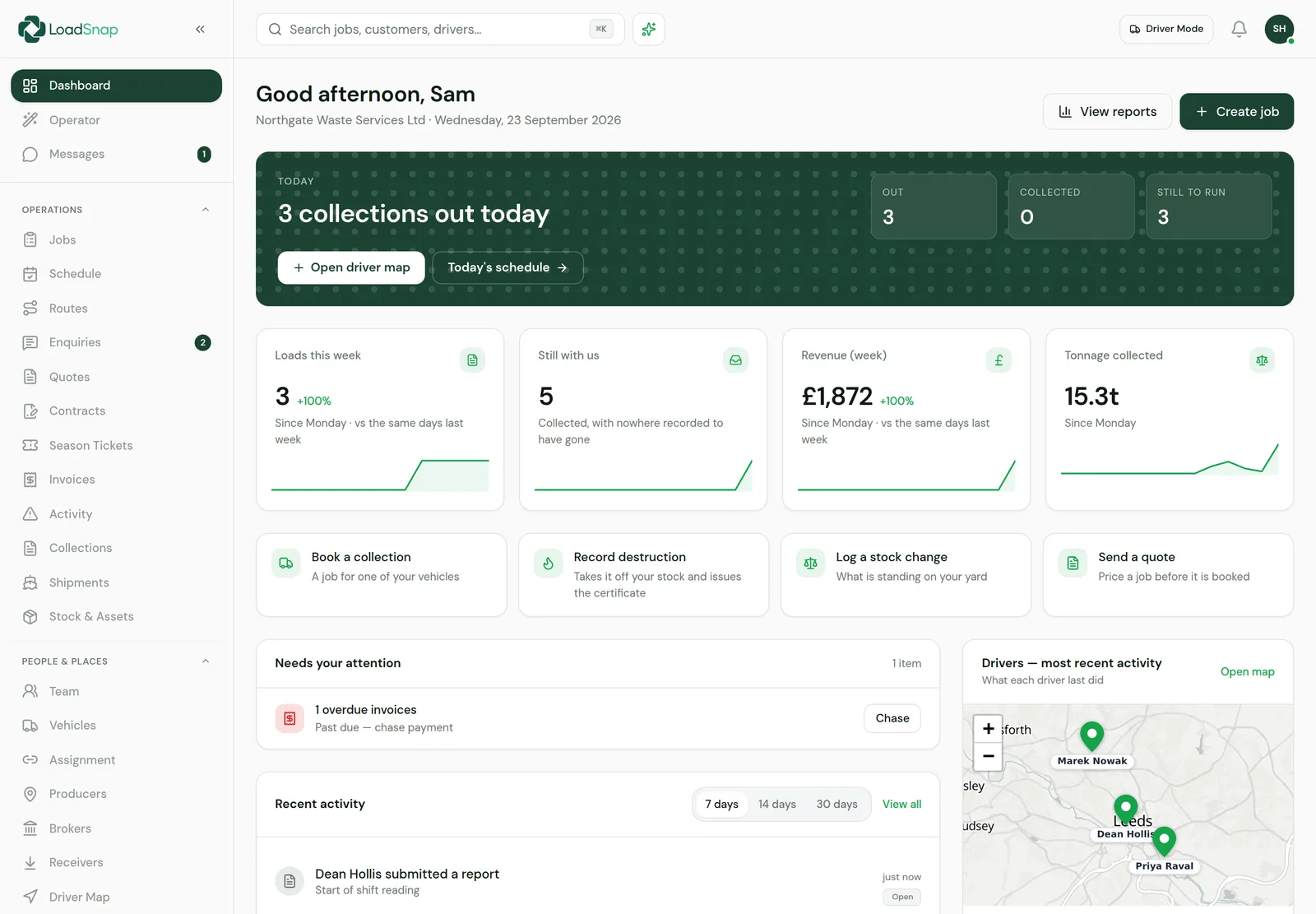Screen dimensions: 1316x914
Task: Click View all recent activity
Action: [x=901, y=804]
